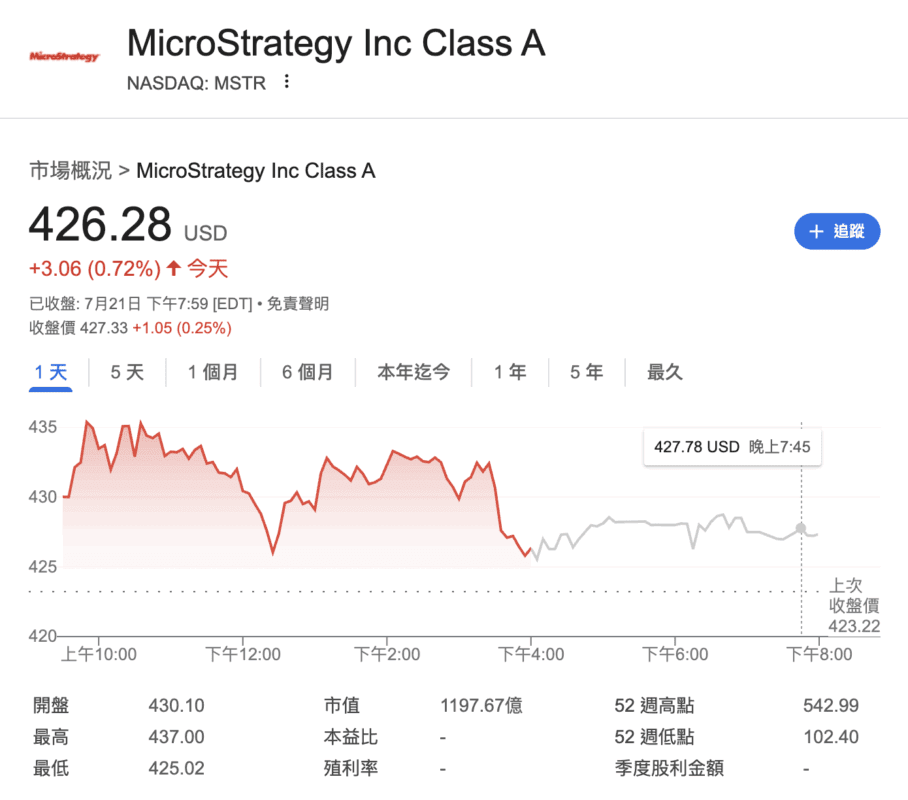Switch to the 1 年 tab
Image resolution: width=908 pixels, height=800 pixels.
(x=510, y=372)
